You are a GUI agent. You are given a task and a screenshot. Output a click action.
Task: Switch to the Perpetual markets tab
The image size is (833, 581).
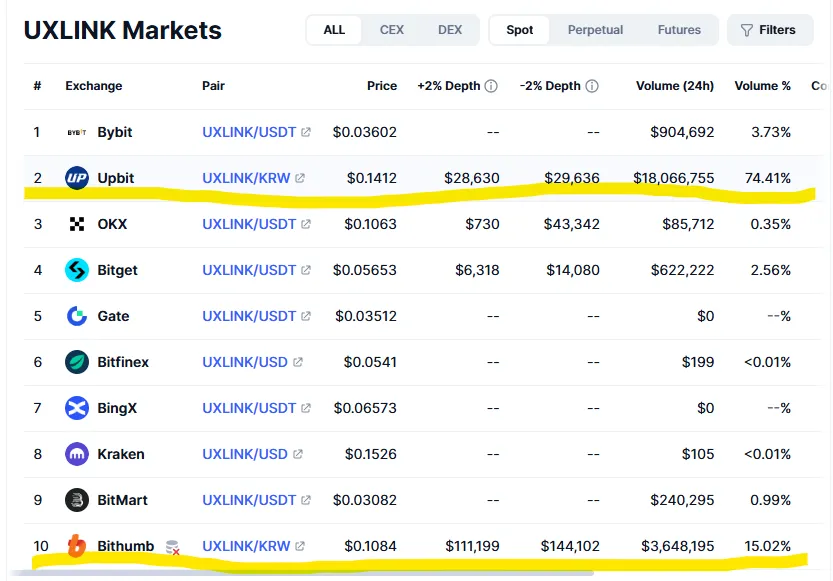coord(595,30)
